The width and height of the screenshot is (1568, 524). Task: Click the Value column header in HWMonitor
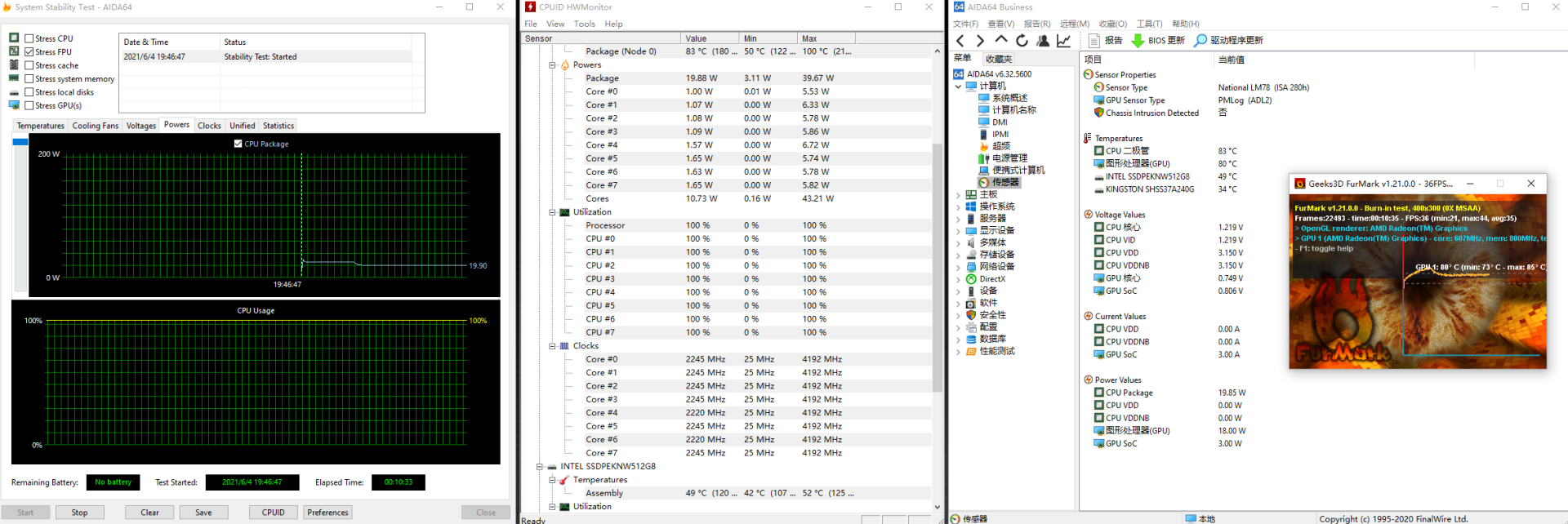(x=710, y=38)
